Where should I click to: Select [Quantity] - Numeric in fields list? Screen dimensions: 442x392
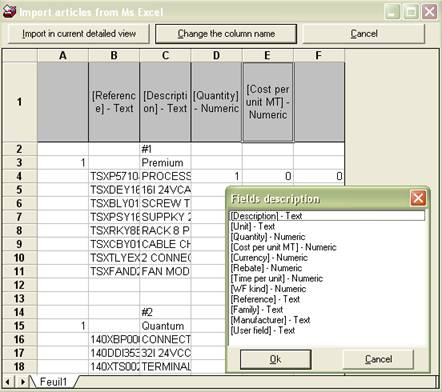[327, 237]
